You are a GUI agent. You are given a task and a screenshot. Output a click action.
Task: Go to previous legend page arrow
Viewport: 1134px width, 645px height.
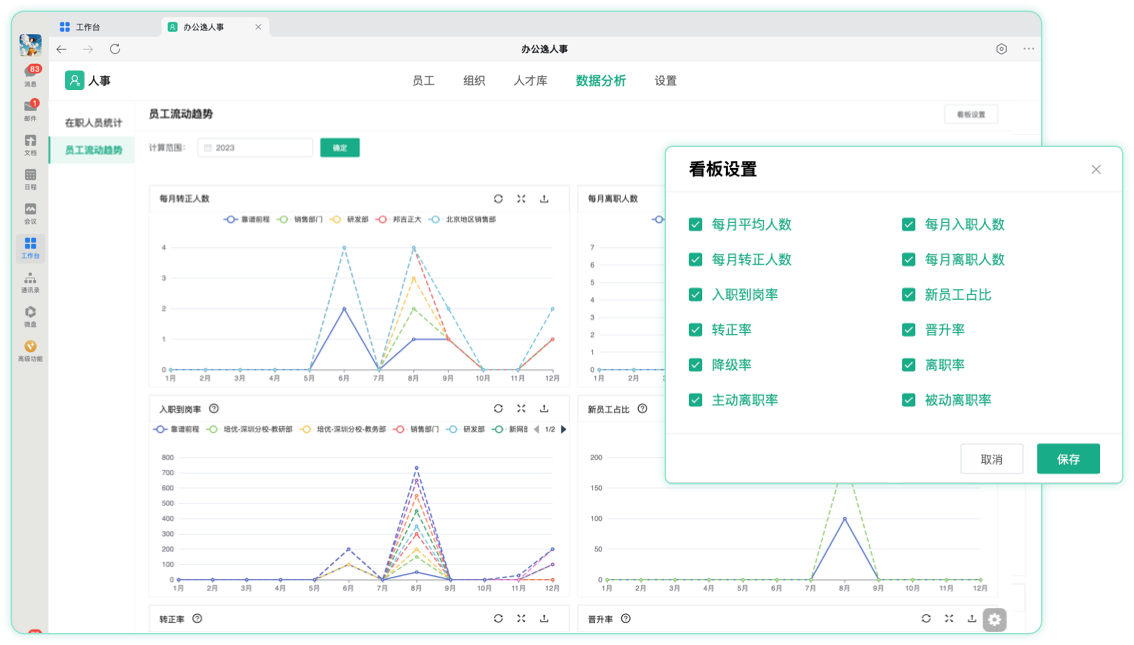coord(537,430)
